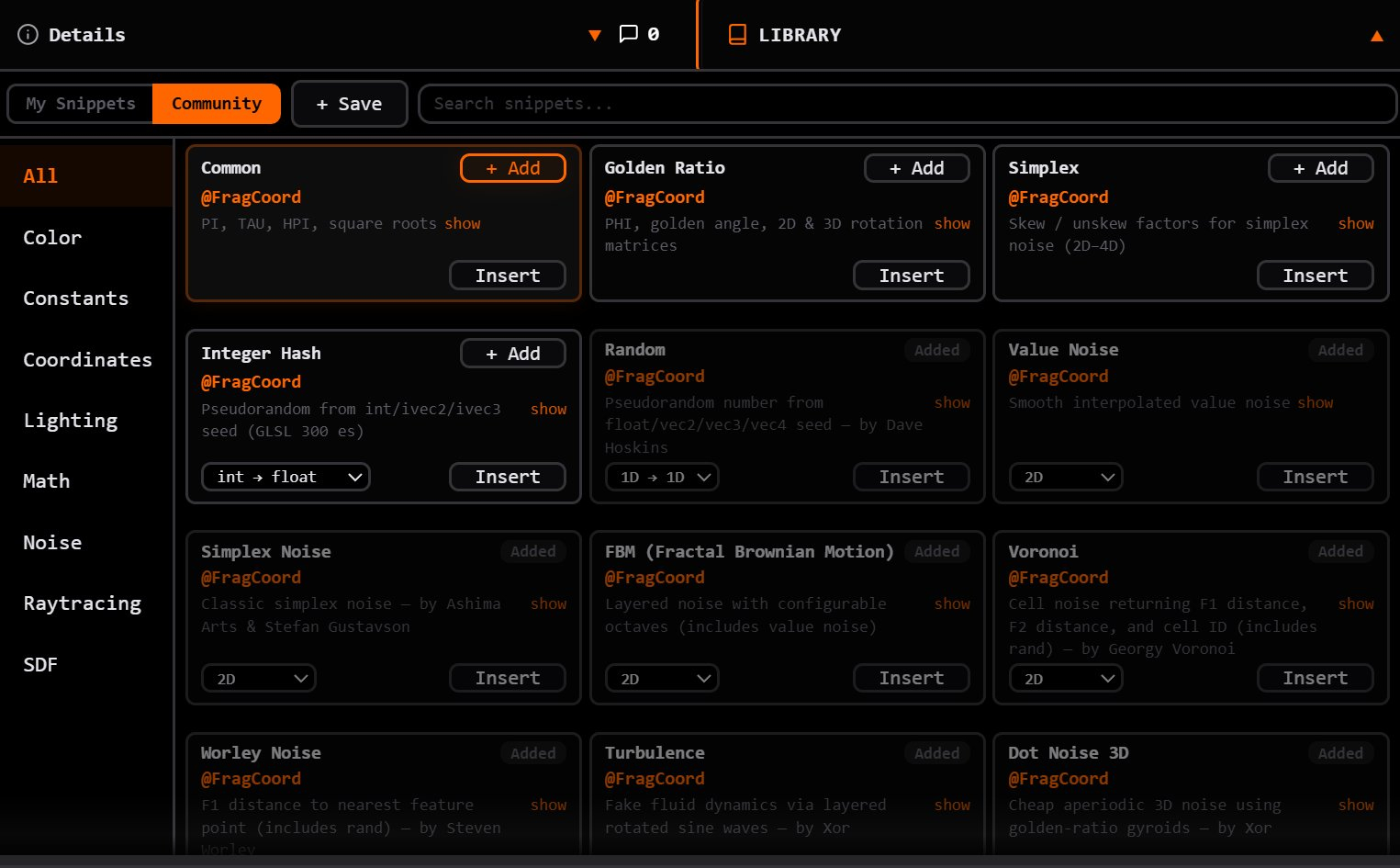The image size is (1400, 868).
Task: Choose the SDF category in sidebar
Action: coord(40,665)
